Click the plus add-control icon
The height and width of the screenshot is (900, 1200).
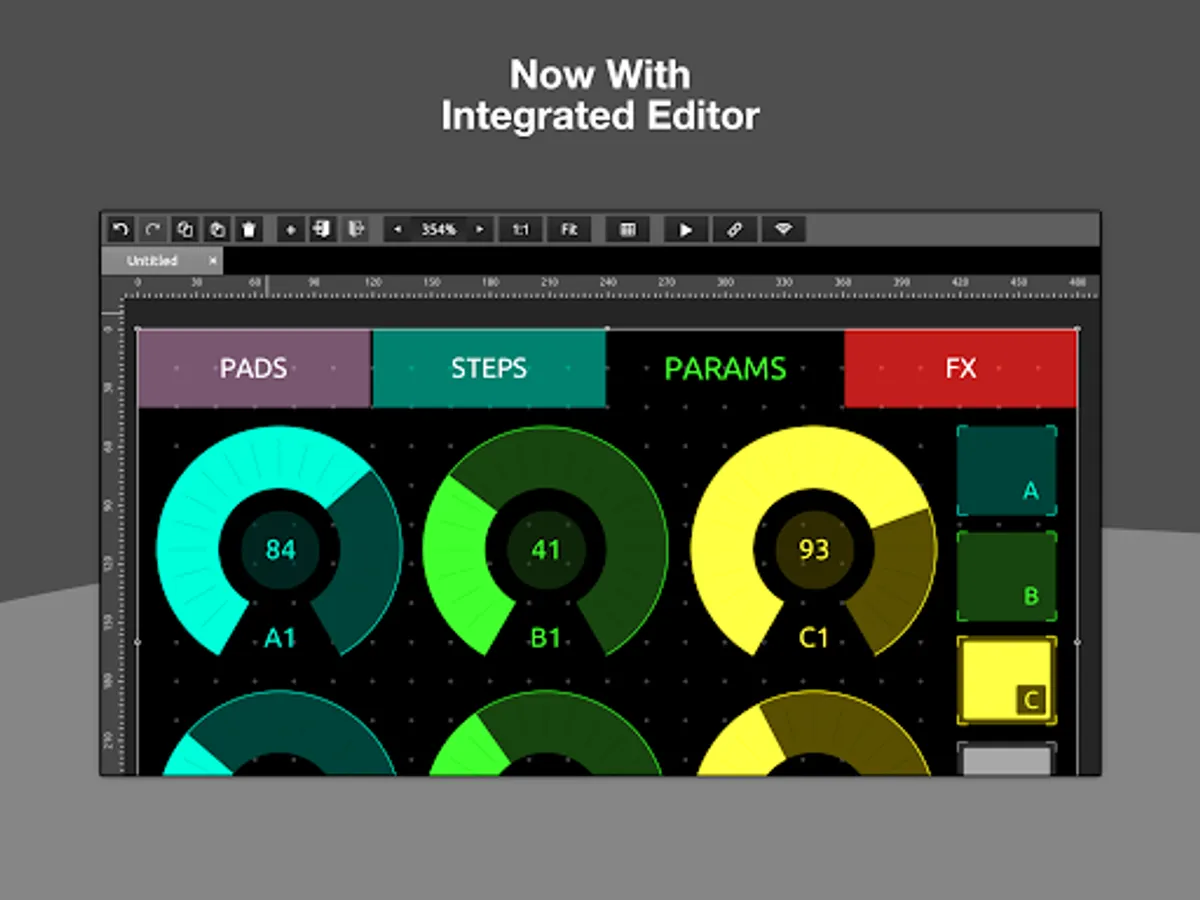coord(291,229)
